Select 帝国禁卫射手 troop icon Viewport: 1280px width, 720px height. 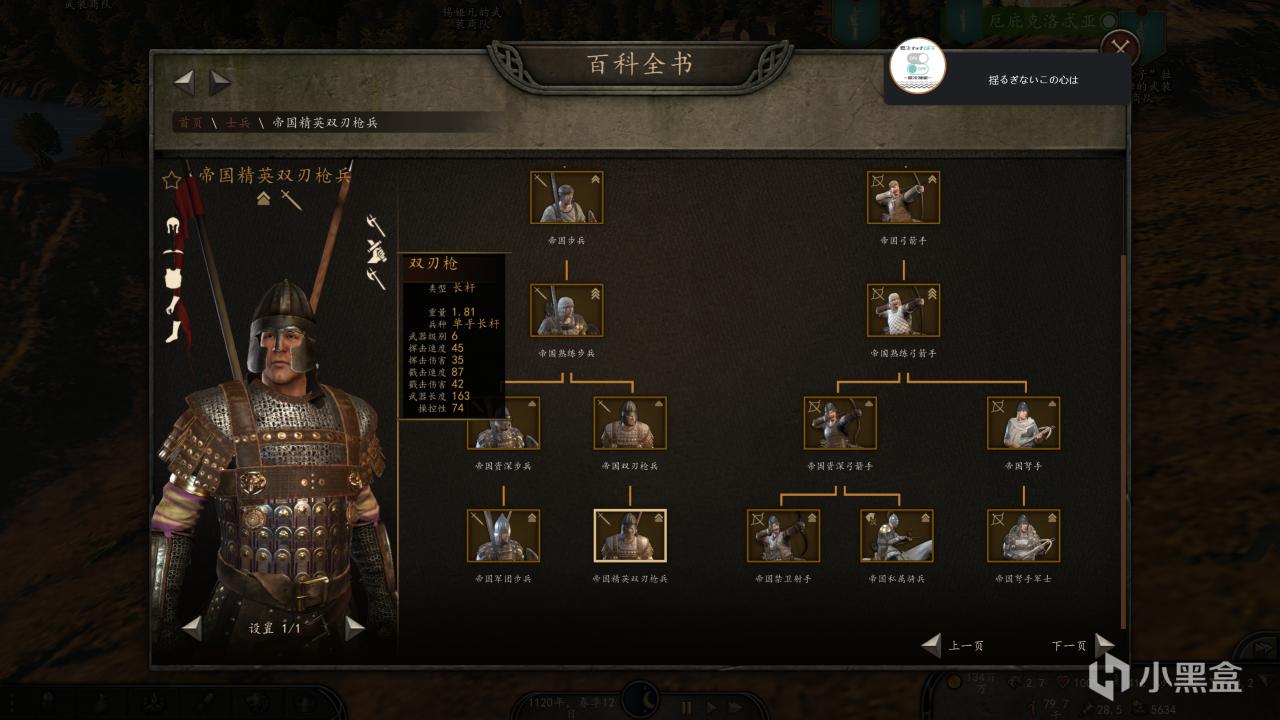click(x=783, y=536)
